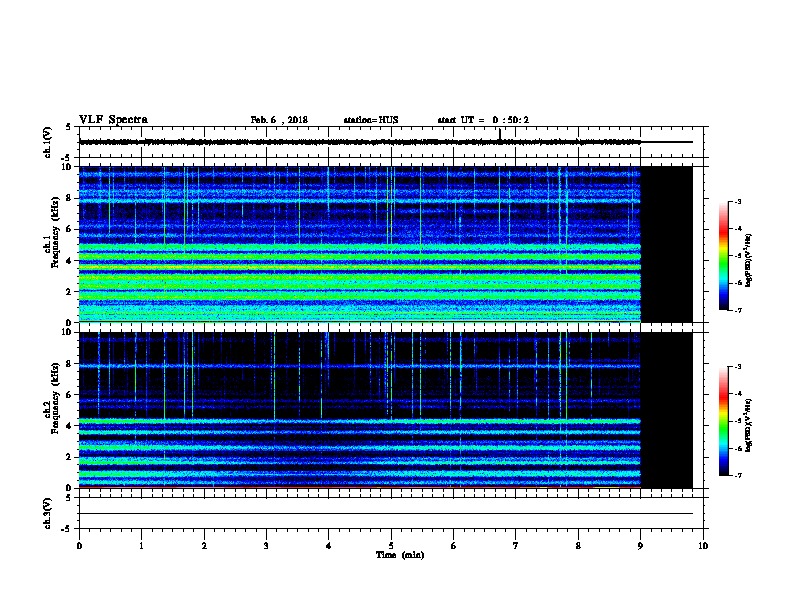Click the "5" minute tick on time axis
792x612 pixels.
point(391,545)
